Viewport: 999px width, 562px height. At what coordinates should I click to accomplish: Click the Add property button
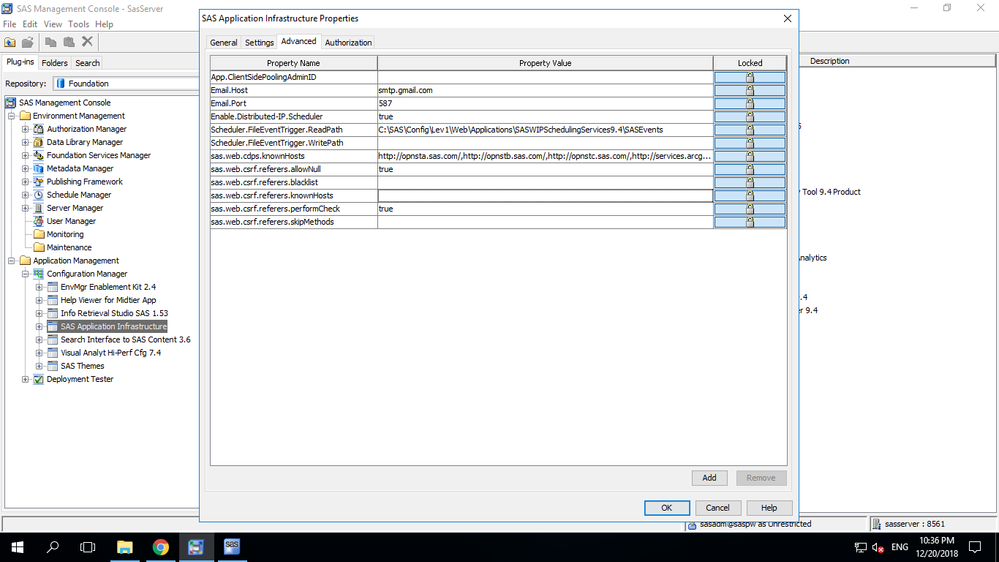coord(709,478)
